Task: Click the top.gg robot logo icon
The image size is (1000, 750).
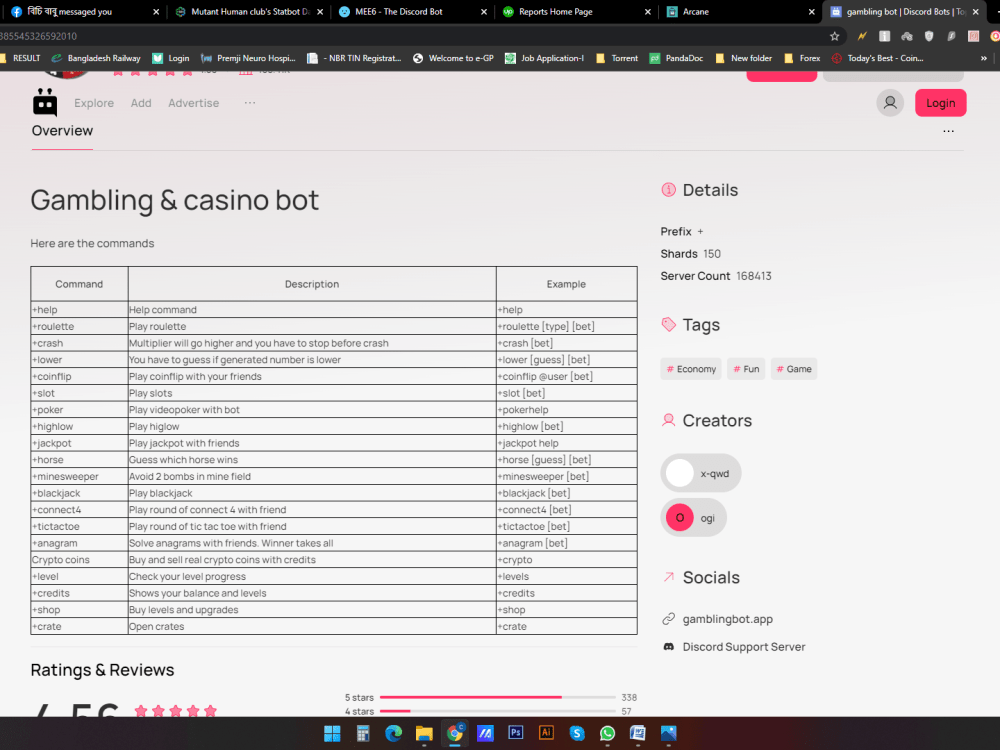Action: tap(45, 103)
